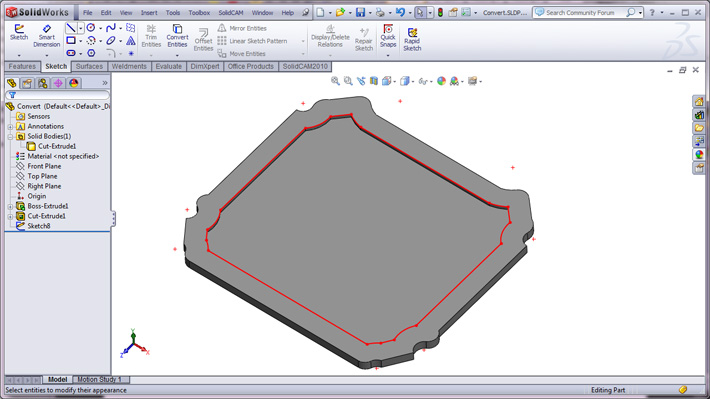Select the Circle sketch tool
Screen dimensions: 710x399
click(x=91, y=28)
